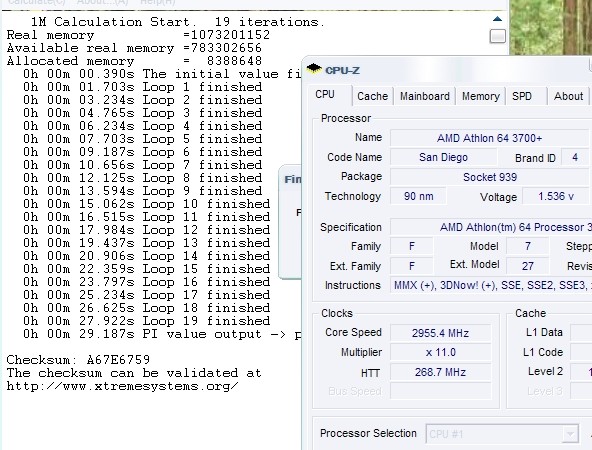
Task: Open the Processor Selection CPU #1 dropdown
Action: coord(502,434)
